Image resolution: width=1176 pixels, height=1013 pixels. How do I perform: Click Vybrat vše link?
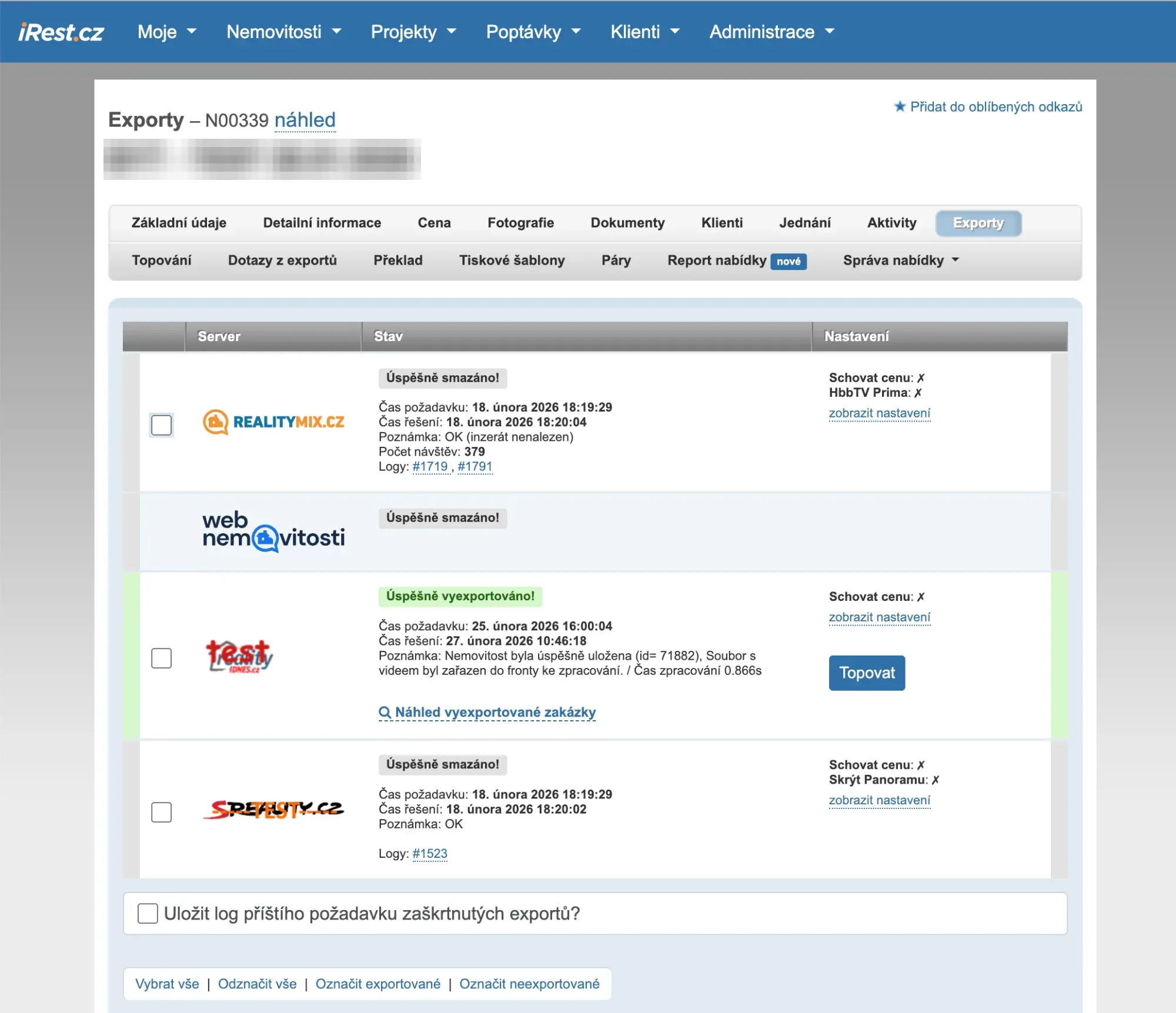click(x=167, y=984)
